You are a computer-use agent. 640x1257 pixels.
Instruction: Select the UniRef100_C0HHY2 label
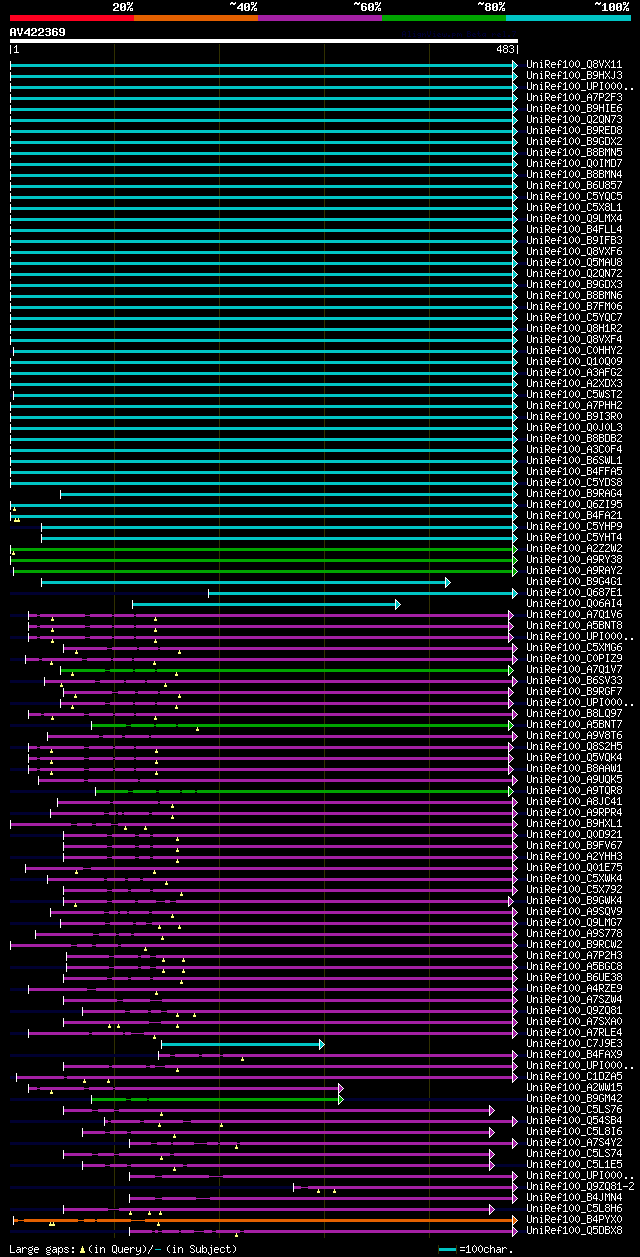pyautogui.click(x=574, y=350)
